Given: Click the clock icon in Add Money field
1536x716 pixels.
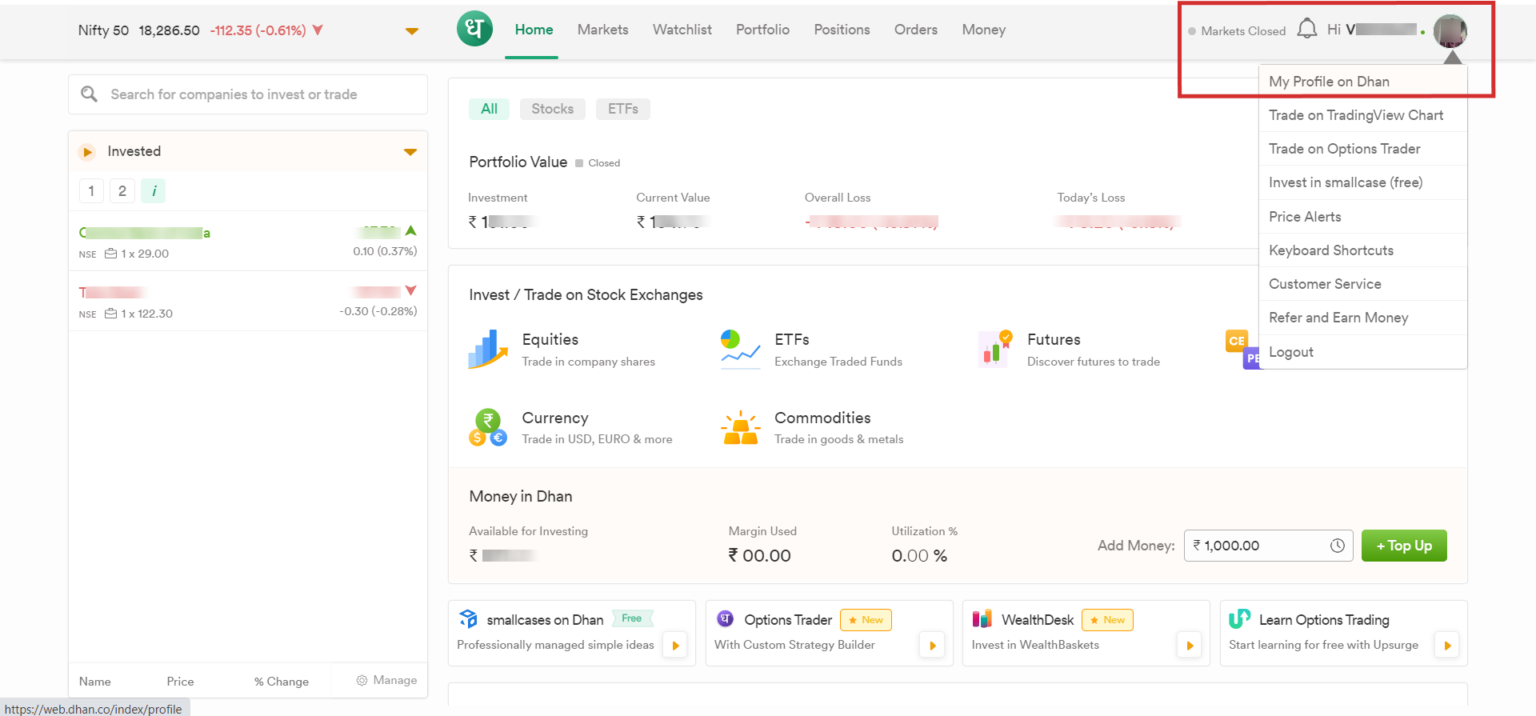Looking at the screenshot, I should click(1337, 546).
